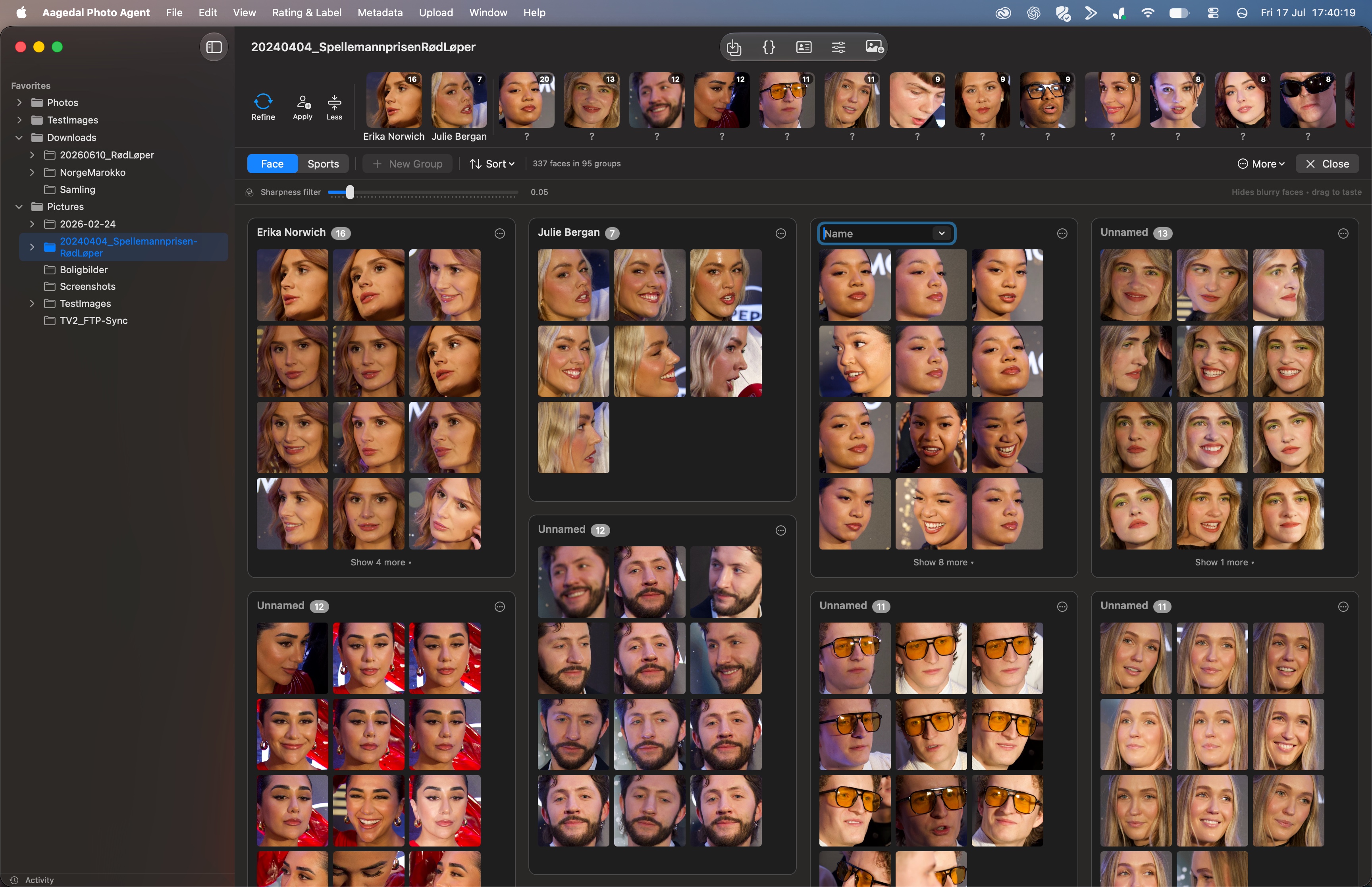This screenshot has width=1372, height=887.
Task: Open the Activity icon in status bar
Action: click(14, 879)
